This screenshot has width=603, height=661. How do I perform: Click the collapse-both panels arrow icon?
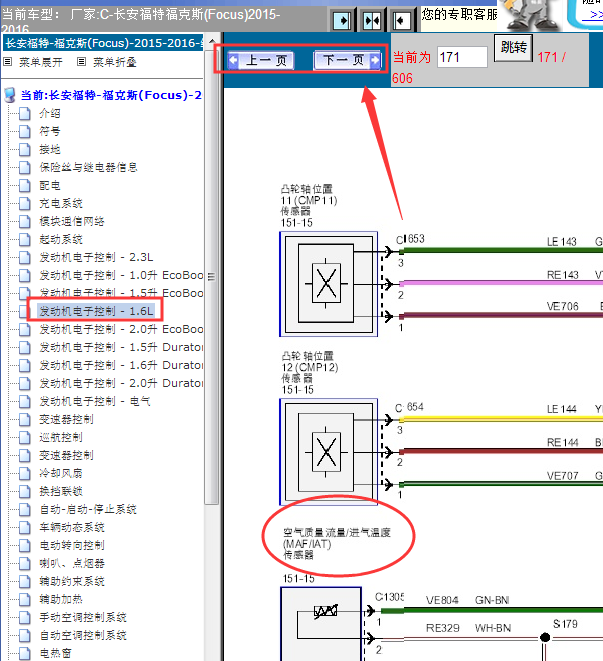pos(372,20)
